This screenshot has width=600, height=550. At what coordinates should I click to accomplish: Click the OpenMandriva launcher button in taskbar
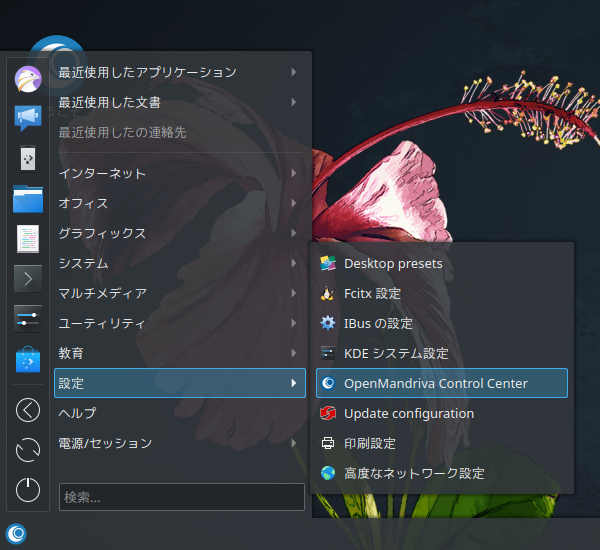point(16,534)
